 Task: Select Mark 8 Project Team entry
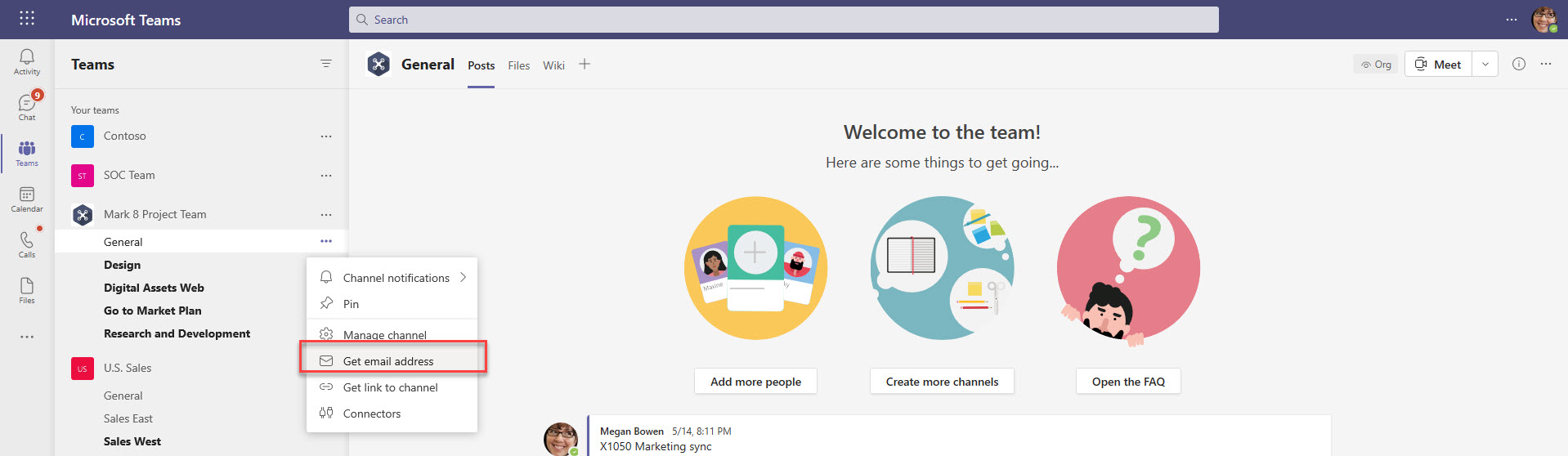point(155,215)
